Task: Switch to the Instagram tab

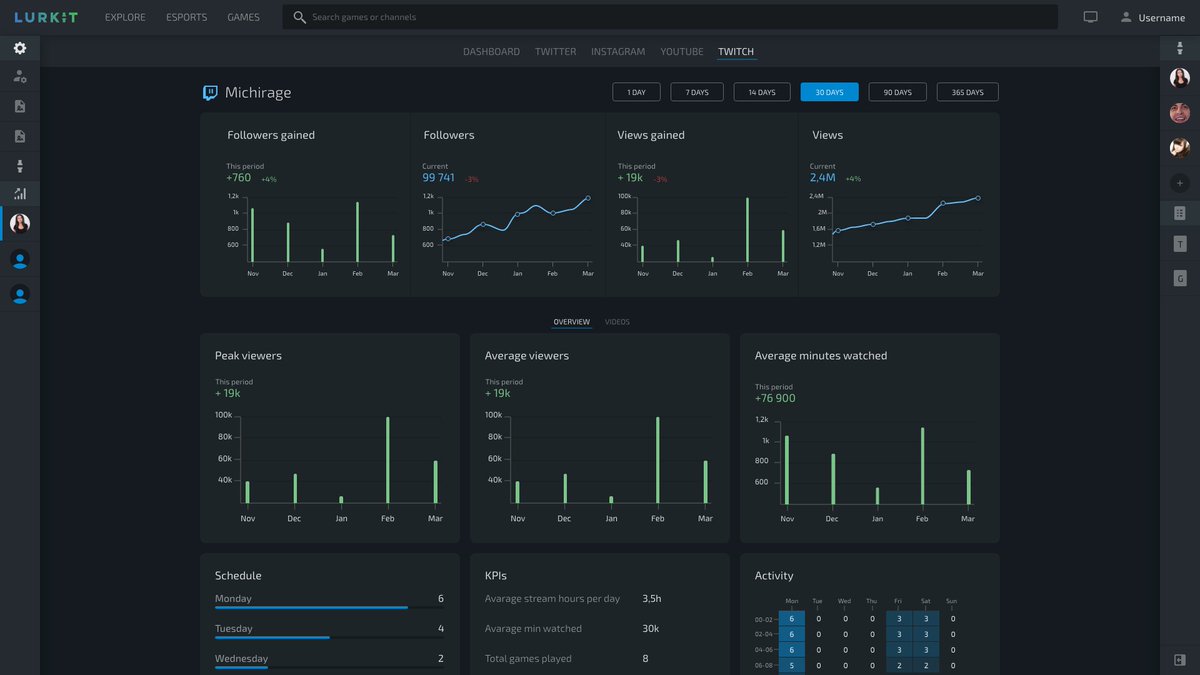Action: pyautogui.click(x=618, y=52)
